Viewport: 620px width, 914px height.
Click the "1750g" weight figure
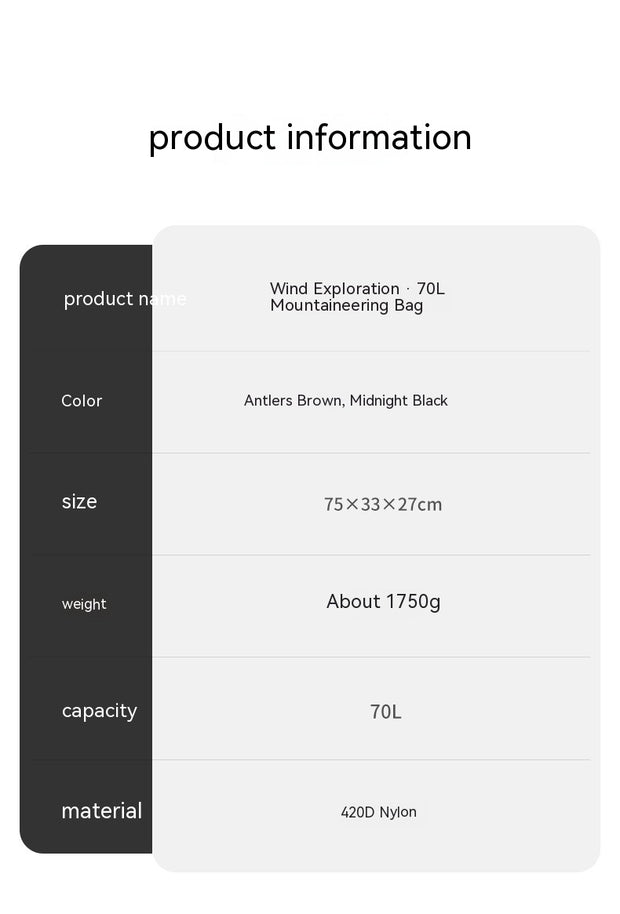point(413,602)
